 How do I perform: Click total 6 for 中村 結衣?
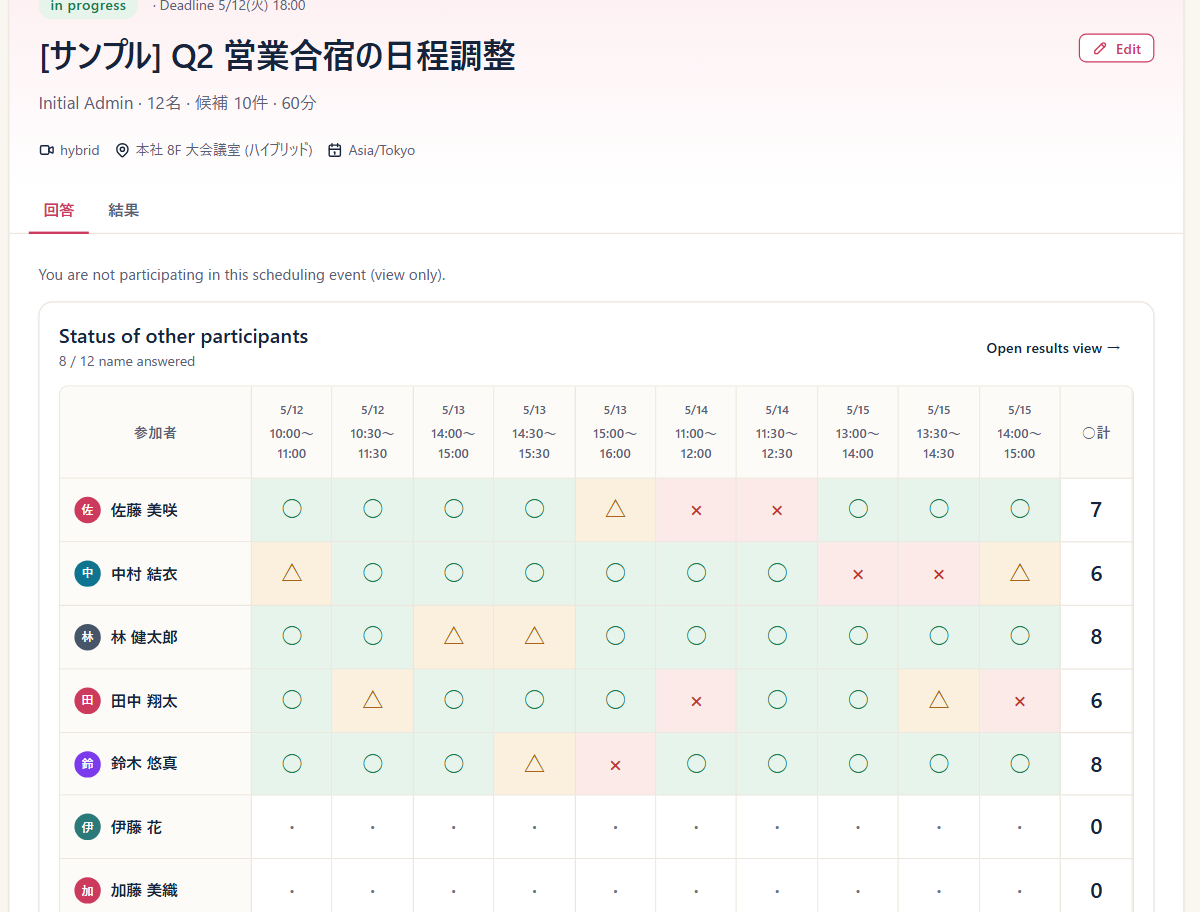pyautogui.click(x=1096, y=574)
